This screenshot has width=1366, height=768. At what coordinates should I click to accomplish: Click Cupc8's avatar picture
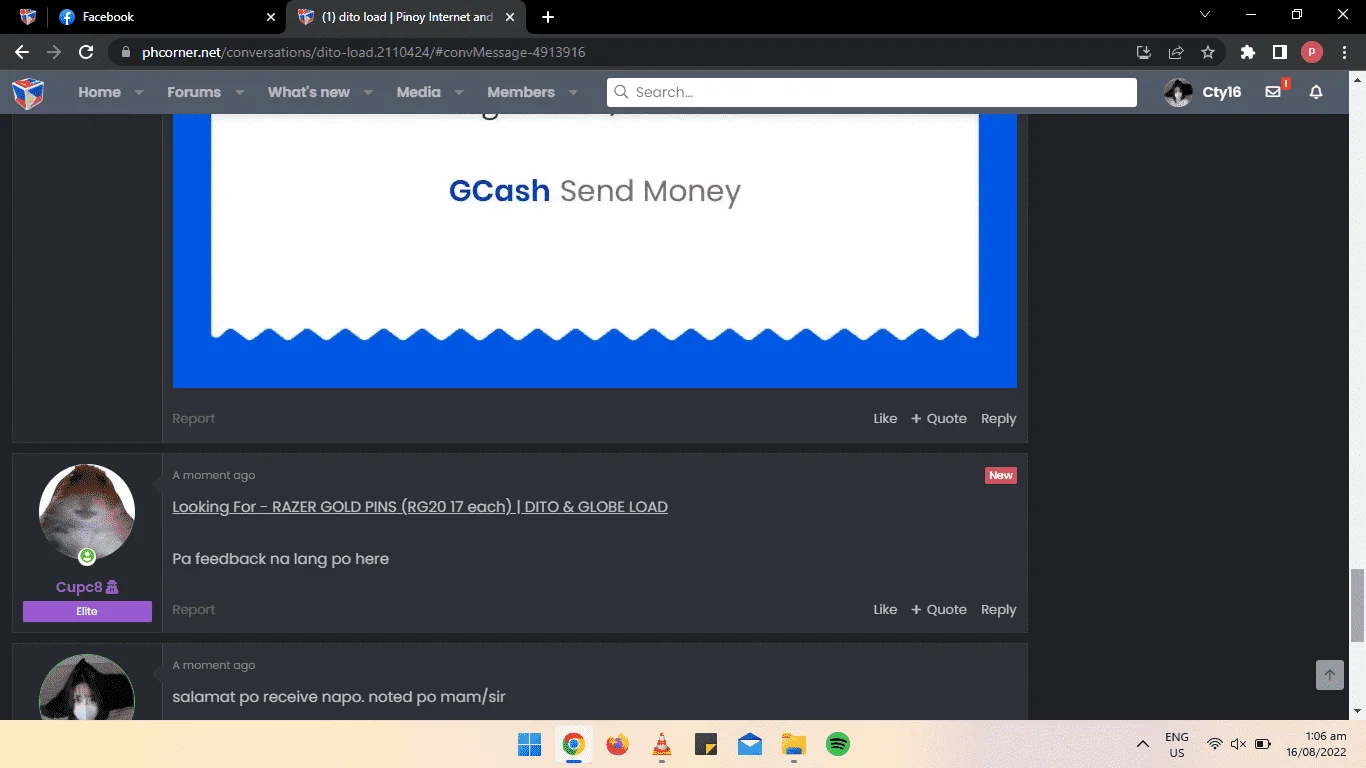click(x=87, y=512)
